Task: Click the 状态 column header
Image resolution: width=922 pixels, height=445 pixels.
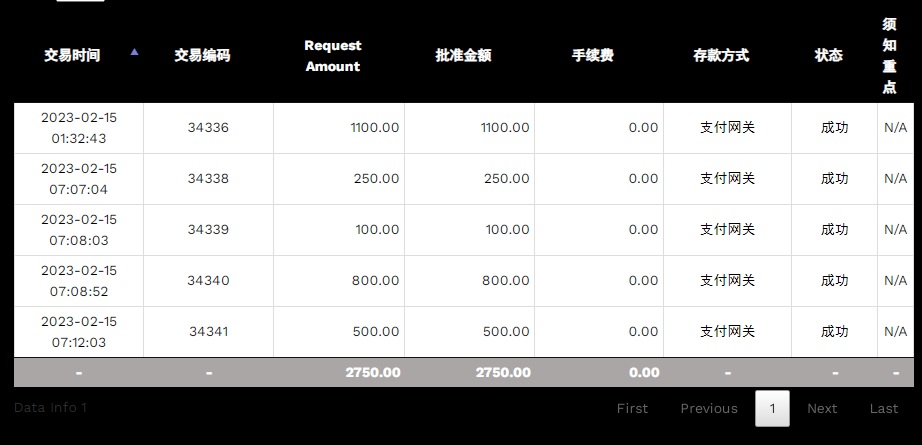Action: tap(828, 56)
